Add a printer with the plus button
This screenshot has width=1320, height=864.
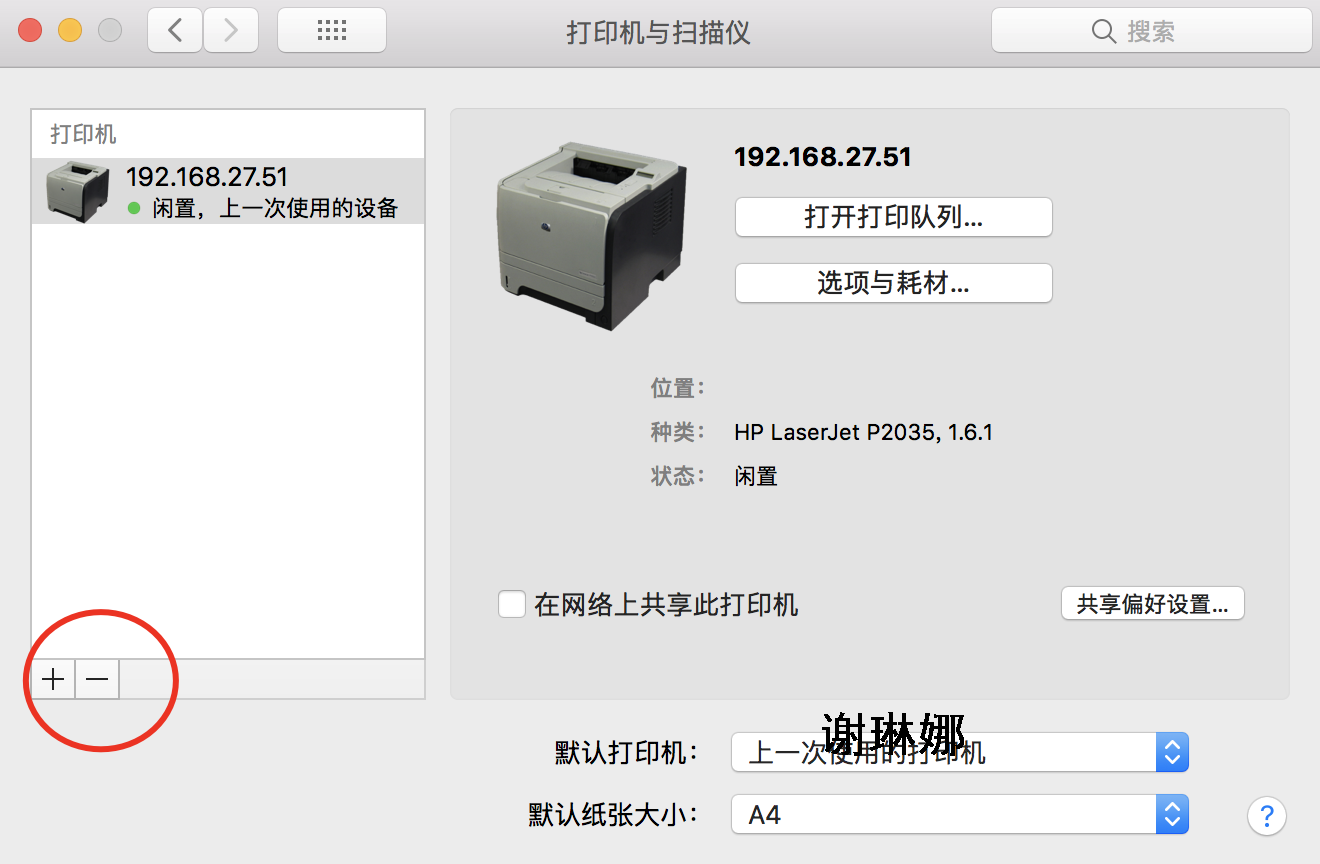coord(53,679)
